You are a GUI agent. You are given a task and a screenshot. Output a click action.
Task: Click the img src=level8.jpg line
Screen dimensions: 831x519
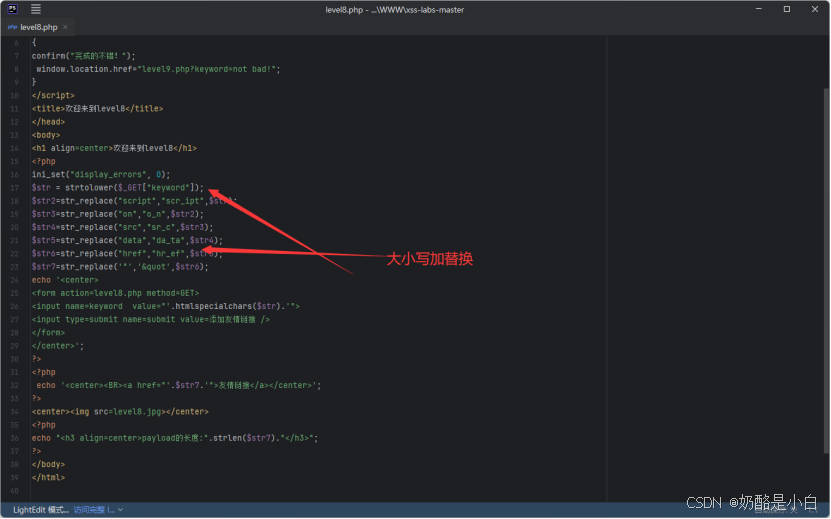click(x=120, y=412)
